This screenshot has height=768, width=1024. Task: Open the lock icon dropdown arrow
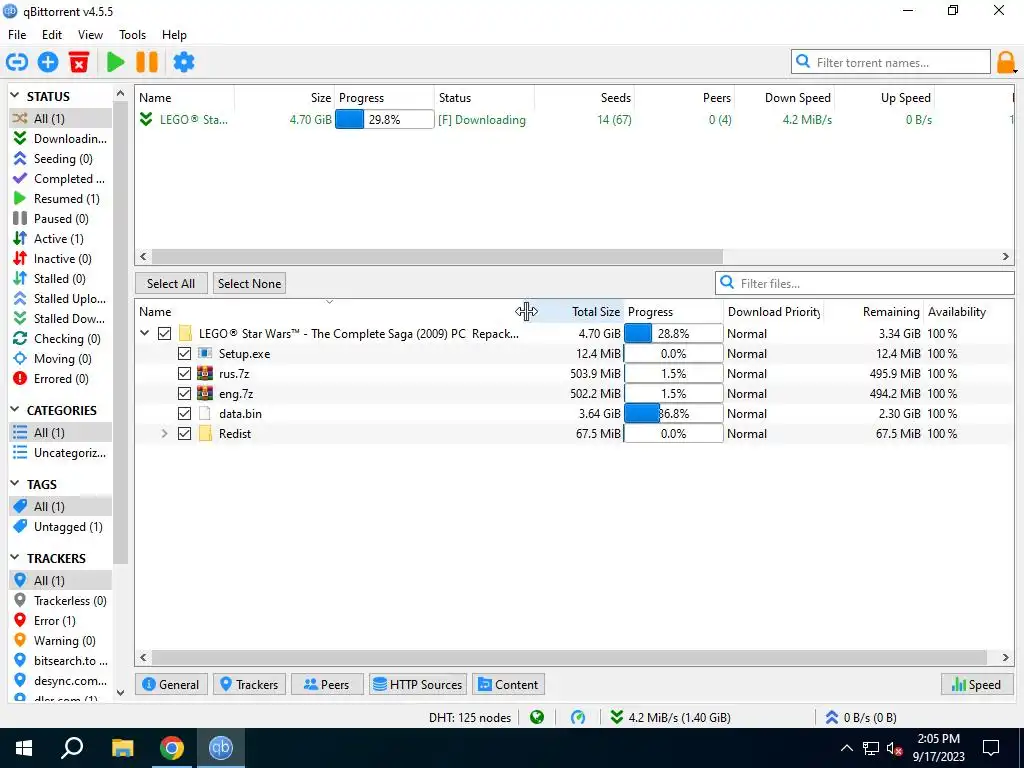point(1016,69)
